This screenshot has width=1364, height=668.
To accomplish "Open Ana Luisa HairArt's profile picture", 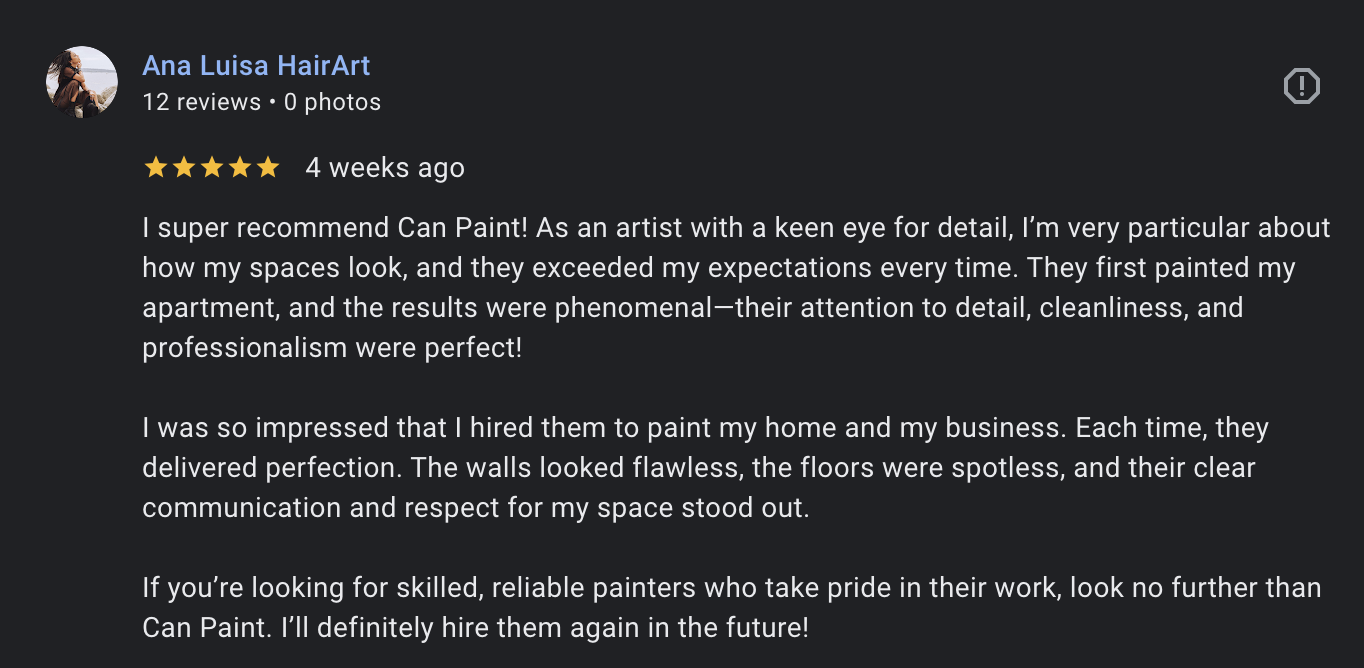I will pos(82,82).
